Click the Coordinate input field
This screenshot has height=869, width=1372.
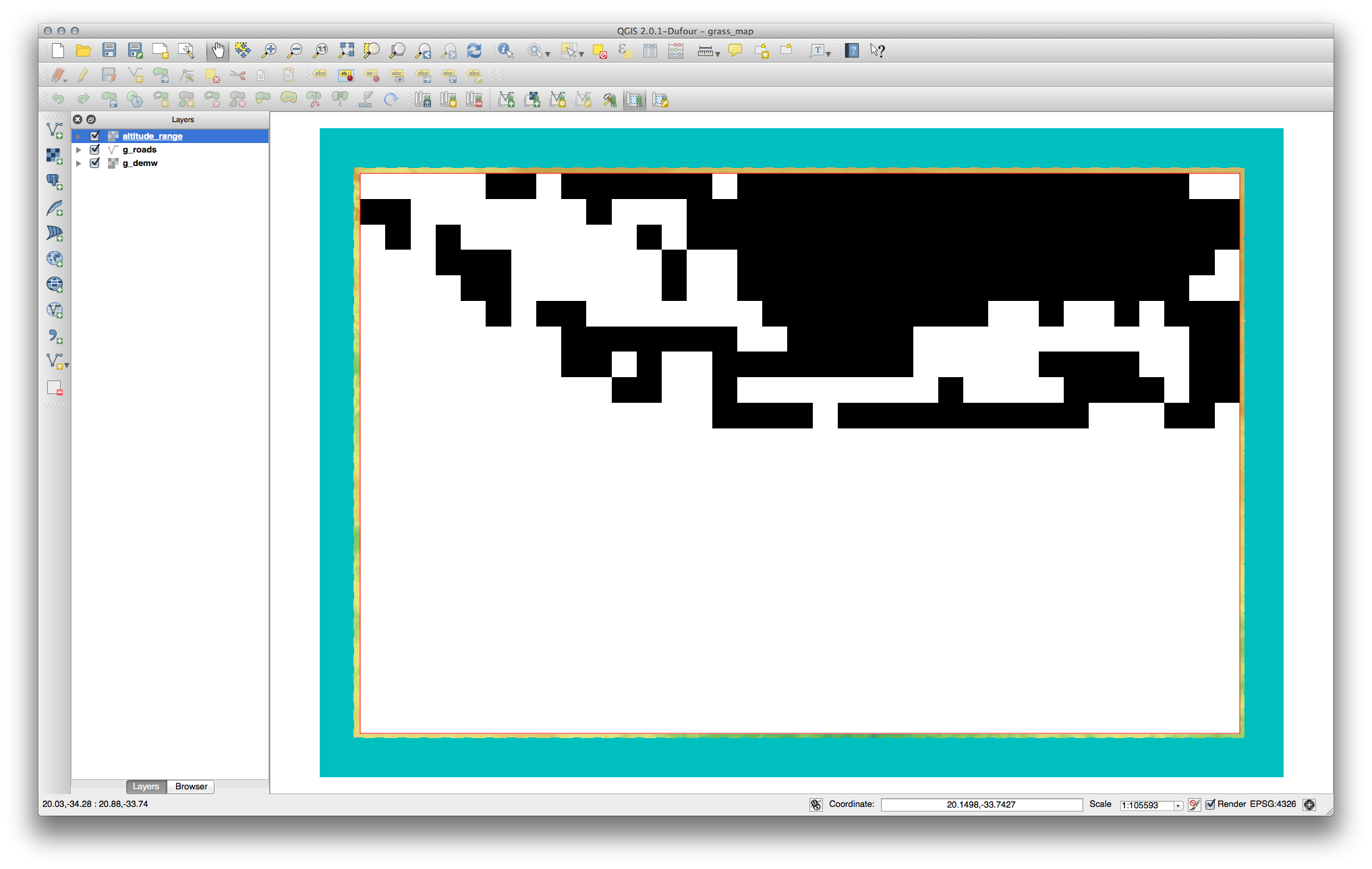pyautogui.click(x=981, y=804)
